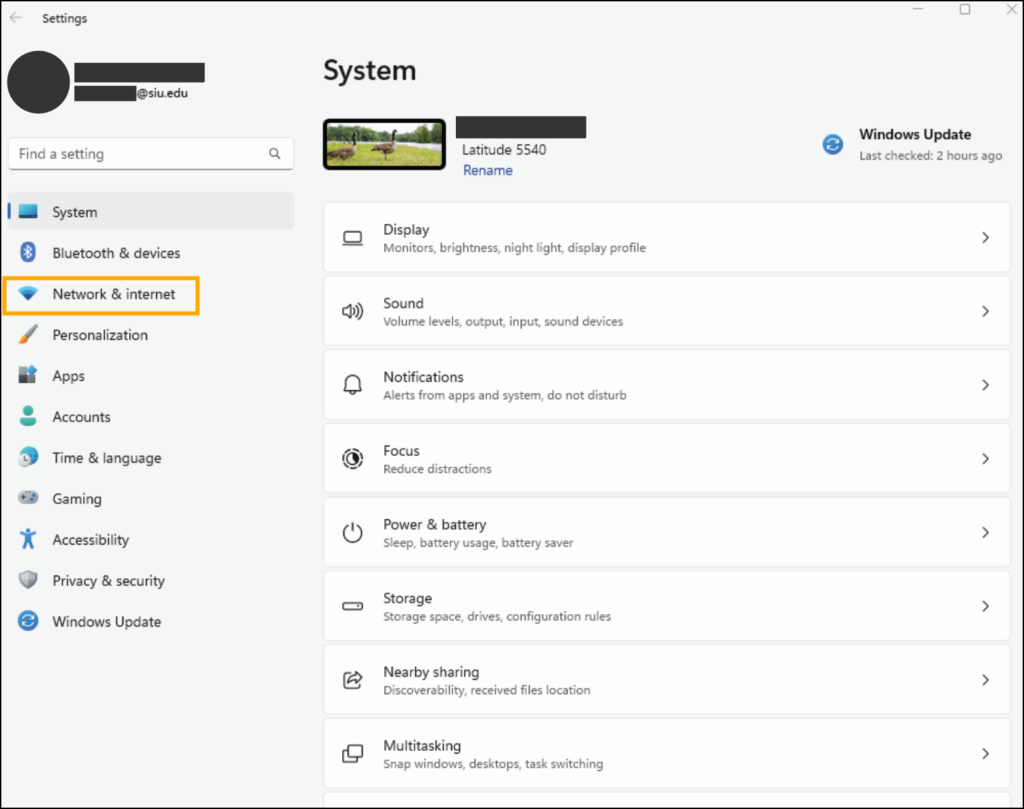Click the Multitasking windows icon
The width and height of the screenshot is (1024, 809).
352,753
